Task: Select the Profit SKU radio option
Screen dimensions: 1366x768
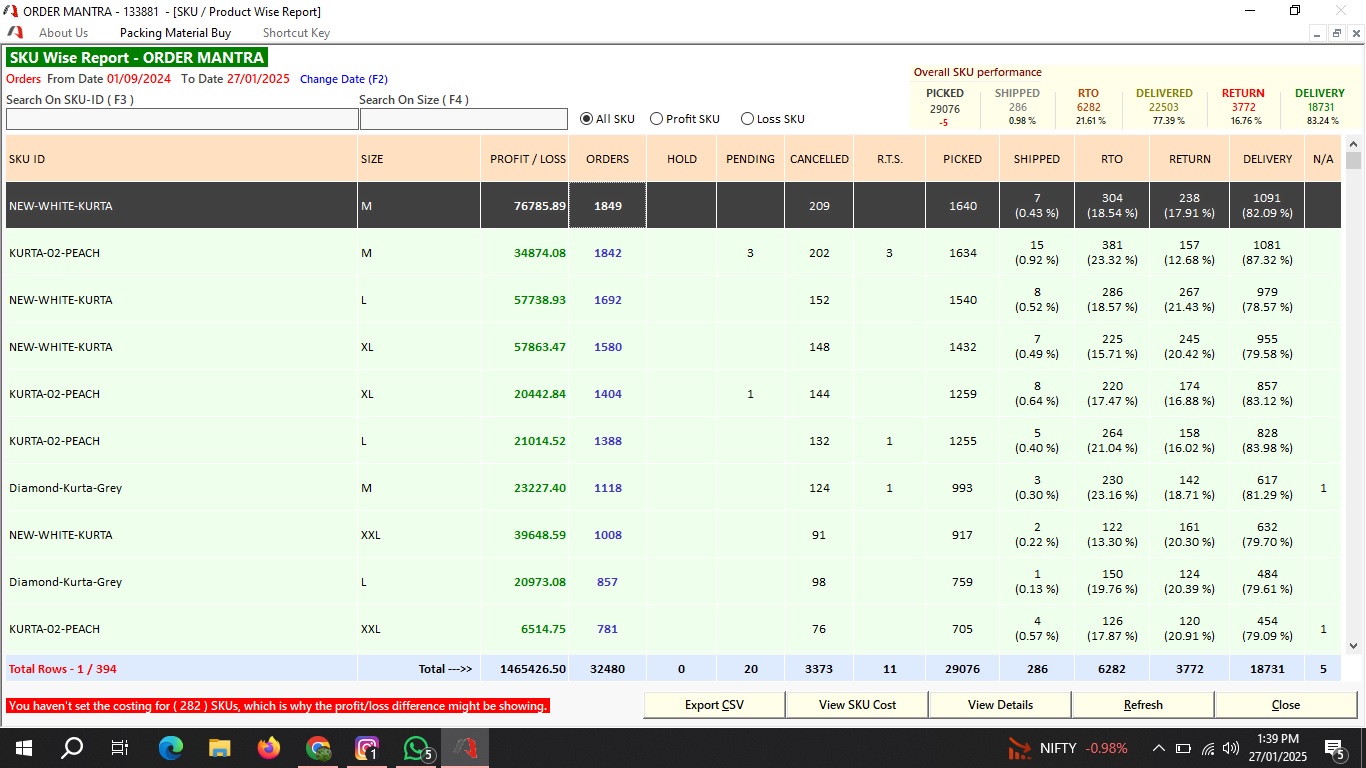Action: pos(657,119)
